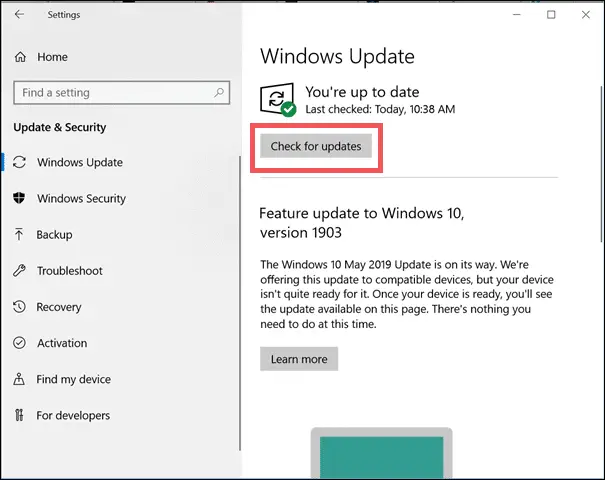Maximize the Settings window

551,15
